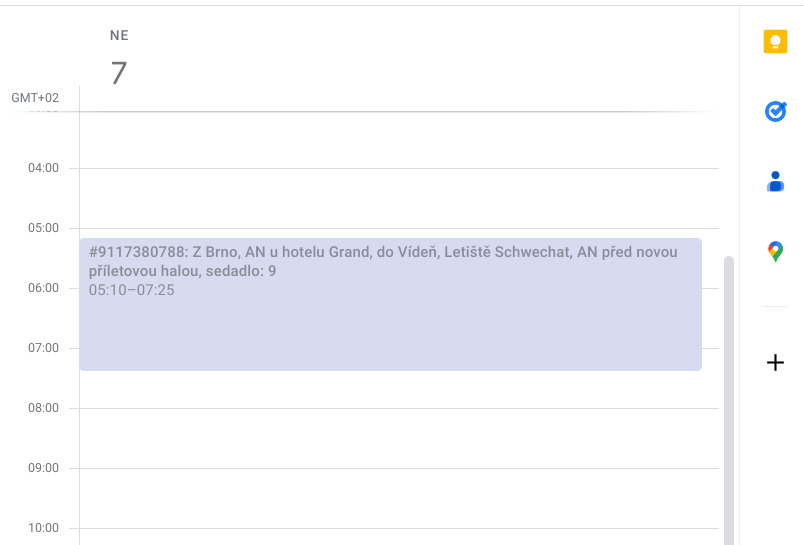Create an event in the 09:00 time slot
Screen dimensions: 804x545
coord(399,498)
